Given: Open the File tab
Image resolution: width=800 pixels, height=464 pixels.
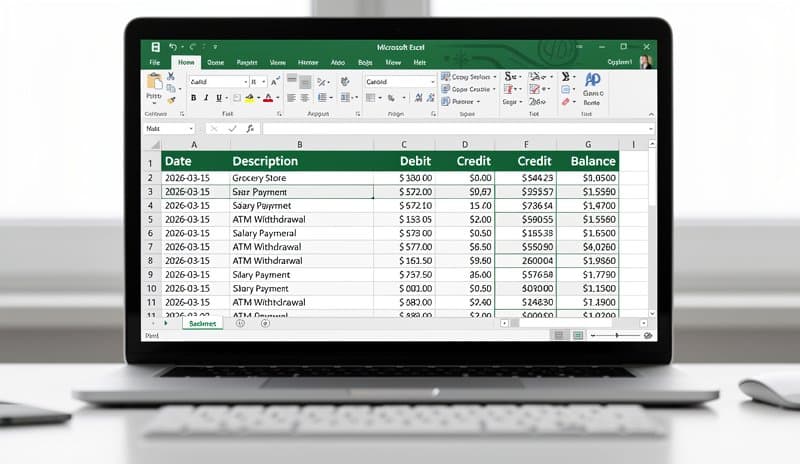Looking at the screenshot, I should 155,62.
